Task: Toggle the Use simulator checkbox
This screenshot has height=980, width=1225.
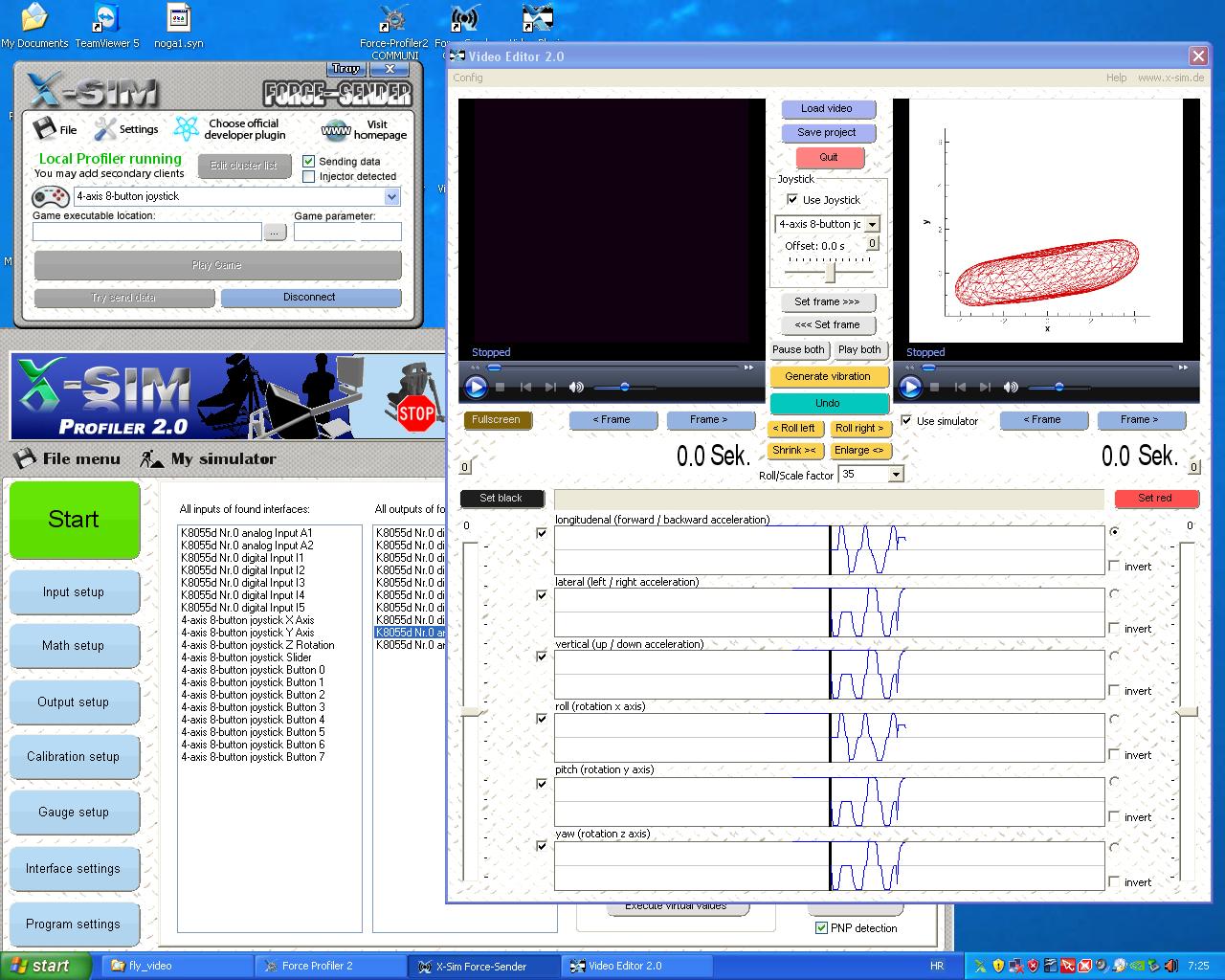Action: pyautogui.click(x=906, y=420)
